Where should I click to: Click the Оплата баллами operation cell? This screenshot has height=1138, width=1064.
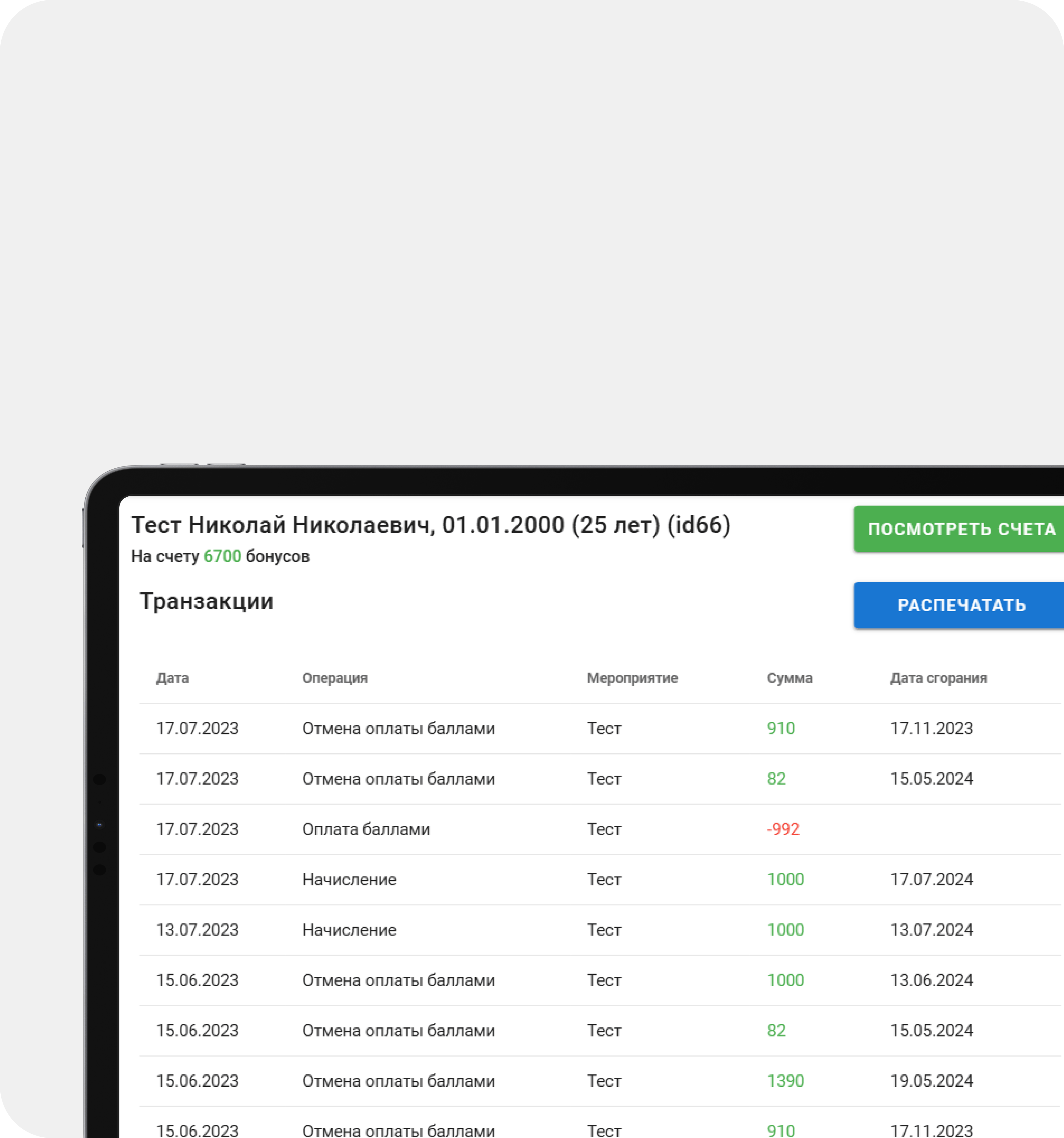click(x=366, y=829)
